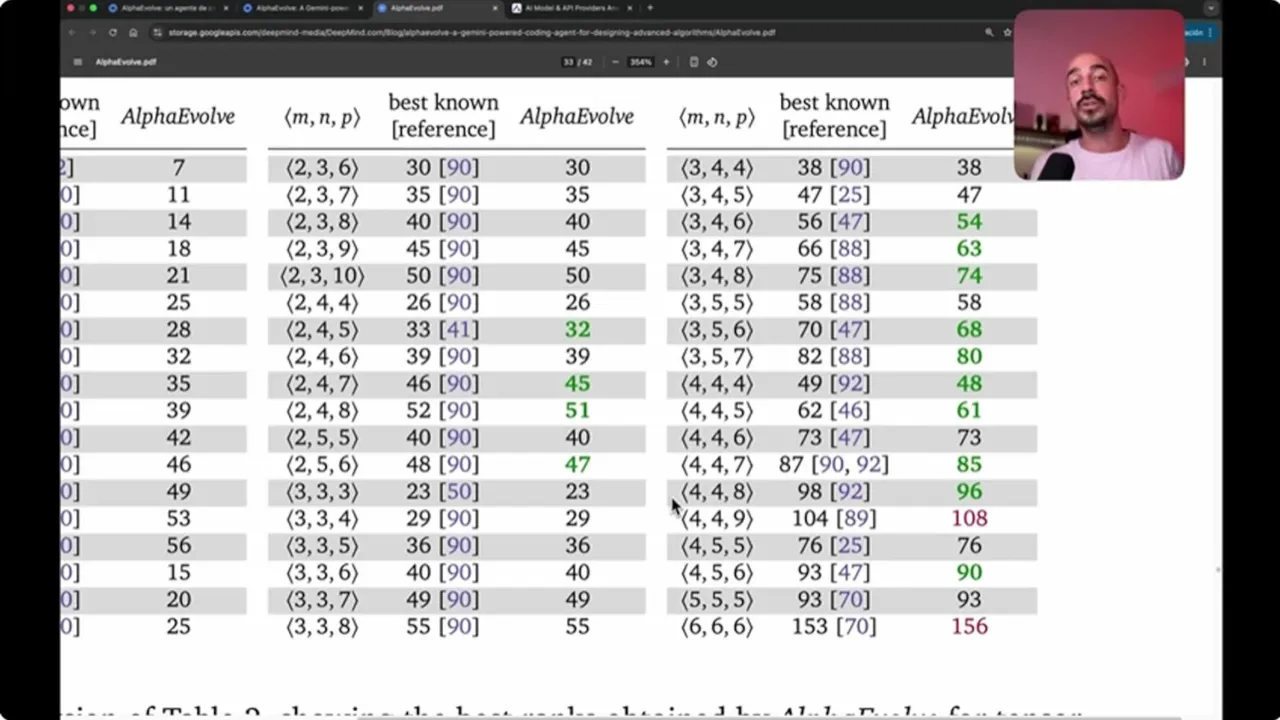Open reference [92] in the ⟨4,4,4⟩ row
Screen dimensions: 1280x720
849,383
